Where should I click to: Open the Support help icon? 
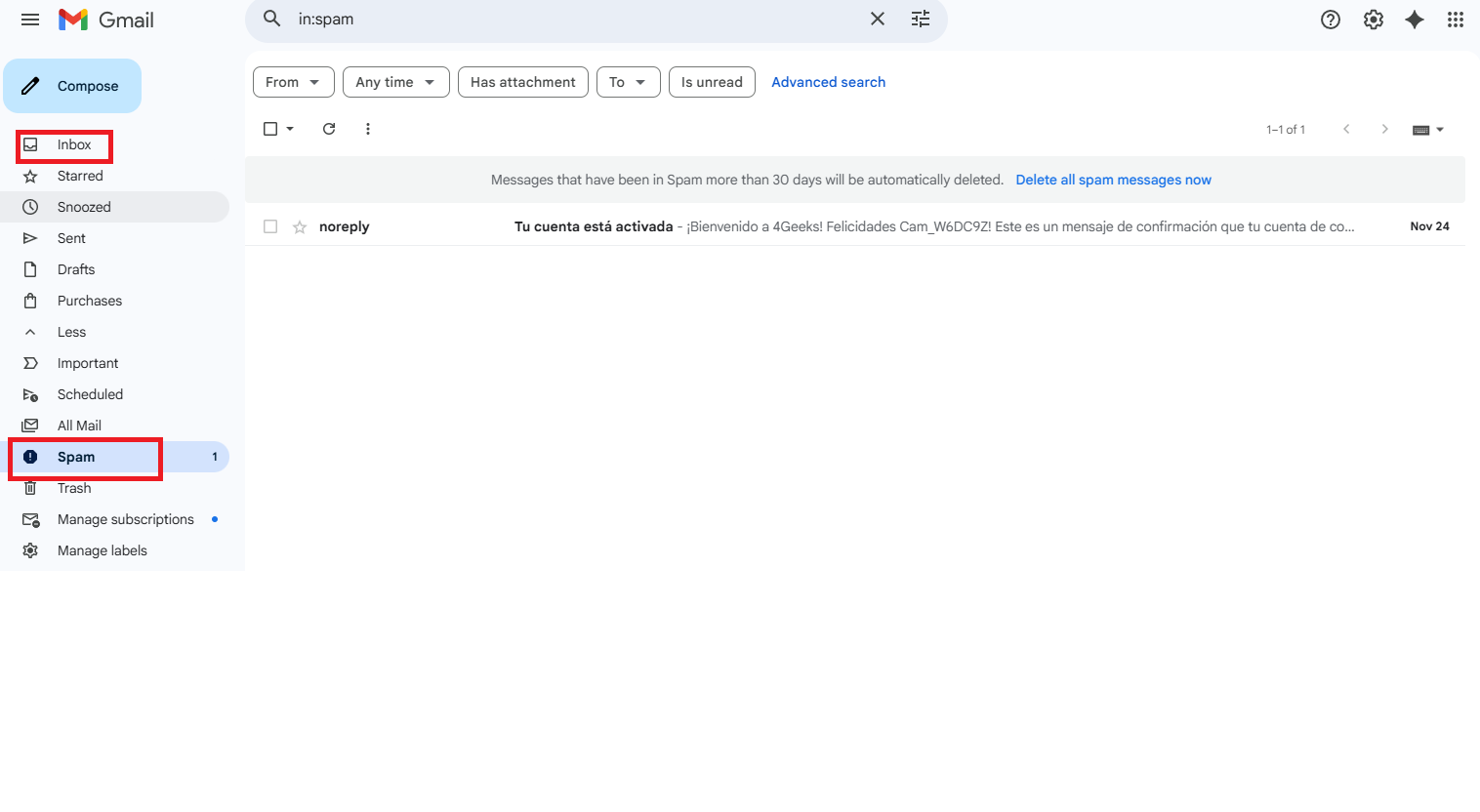(1331, 20)
